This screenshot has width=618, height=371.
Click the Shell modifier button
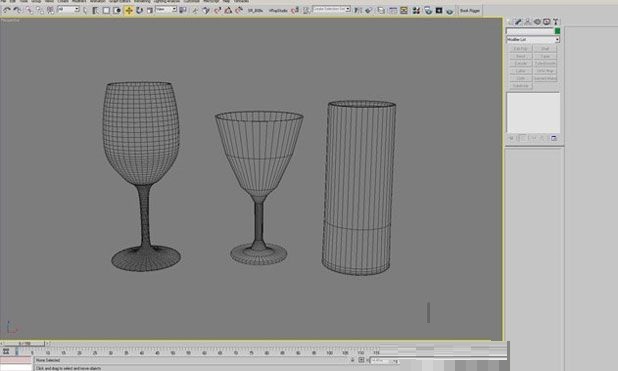click(x=545, y=48)
